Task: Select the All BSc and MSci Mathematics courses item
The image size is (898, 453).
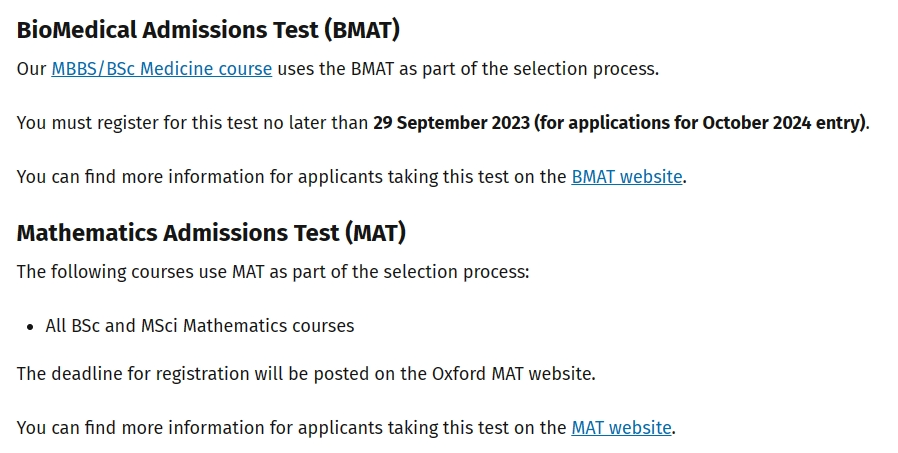Action: (x=200, y=326)
